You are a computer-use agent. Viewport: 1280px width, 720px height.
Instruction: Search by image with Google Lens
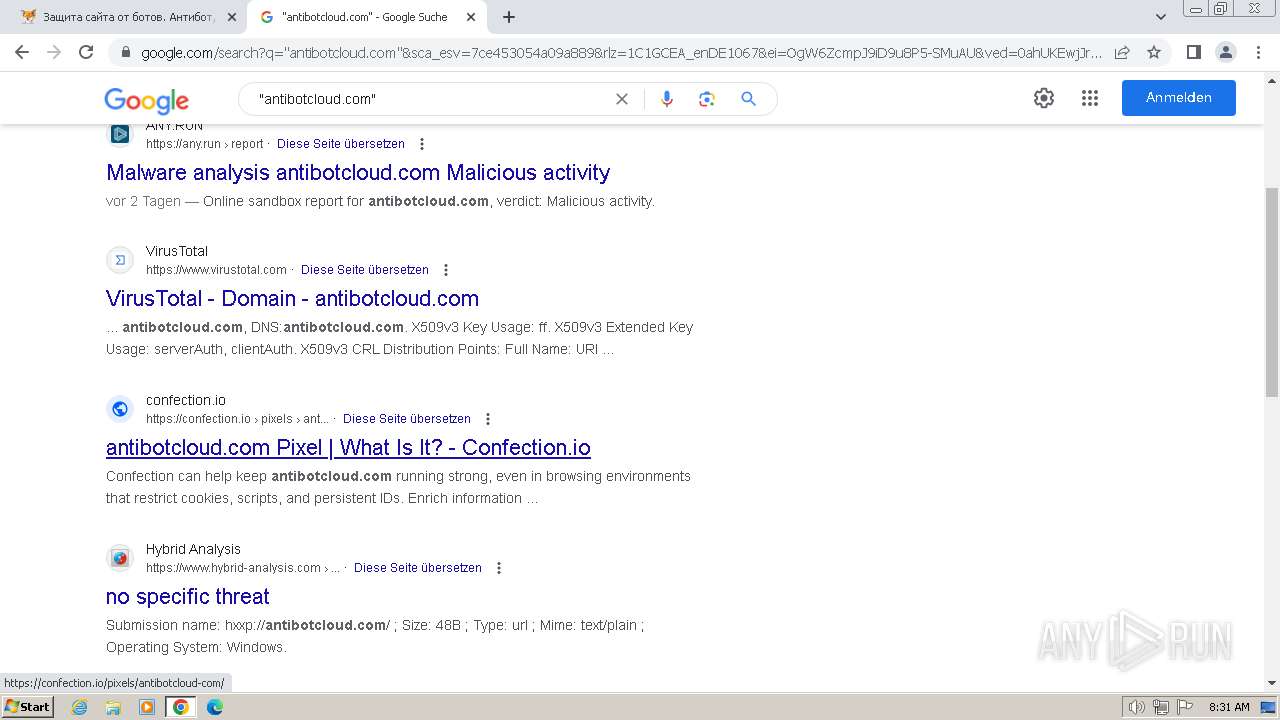point(707,99)
